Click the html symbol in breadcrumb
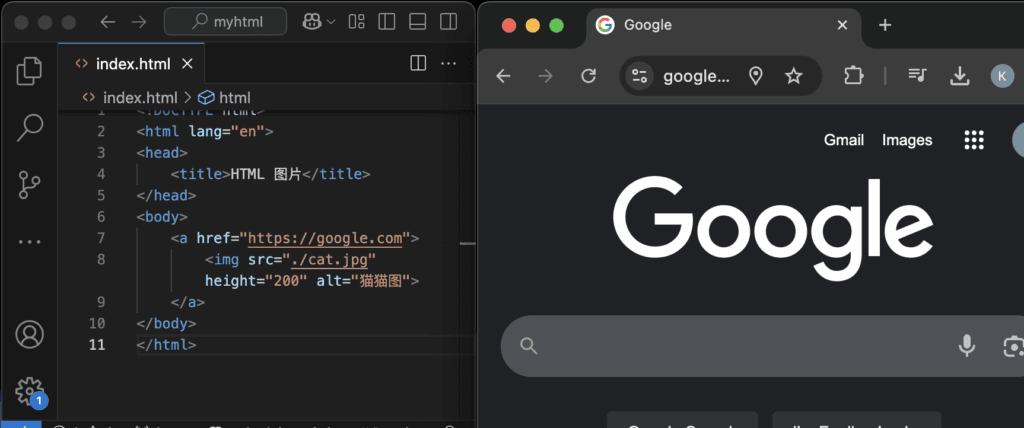Viewport: 1024px width, 428px height. tap(224, 98)
